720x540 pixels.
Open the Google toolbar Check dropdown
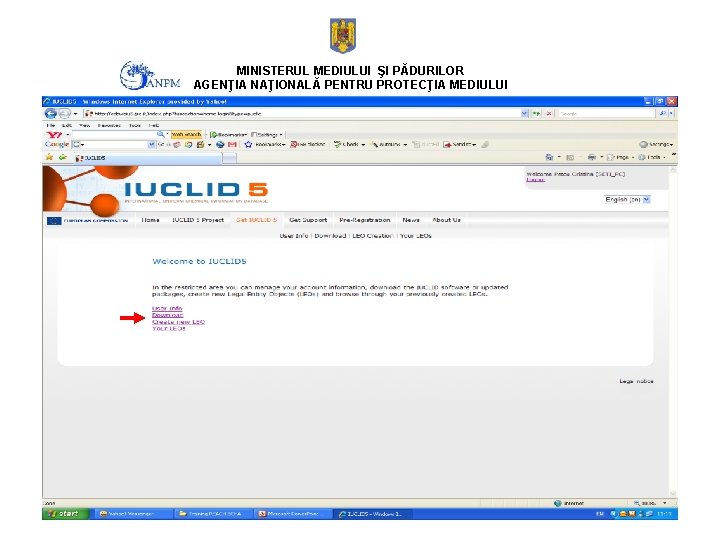(349, 144)
